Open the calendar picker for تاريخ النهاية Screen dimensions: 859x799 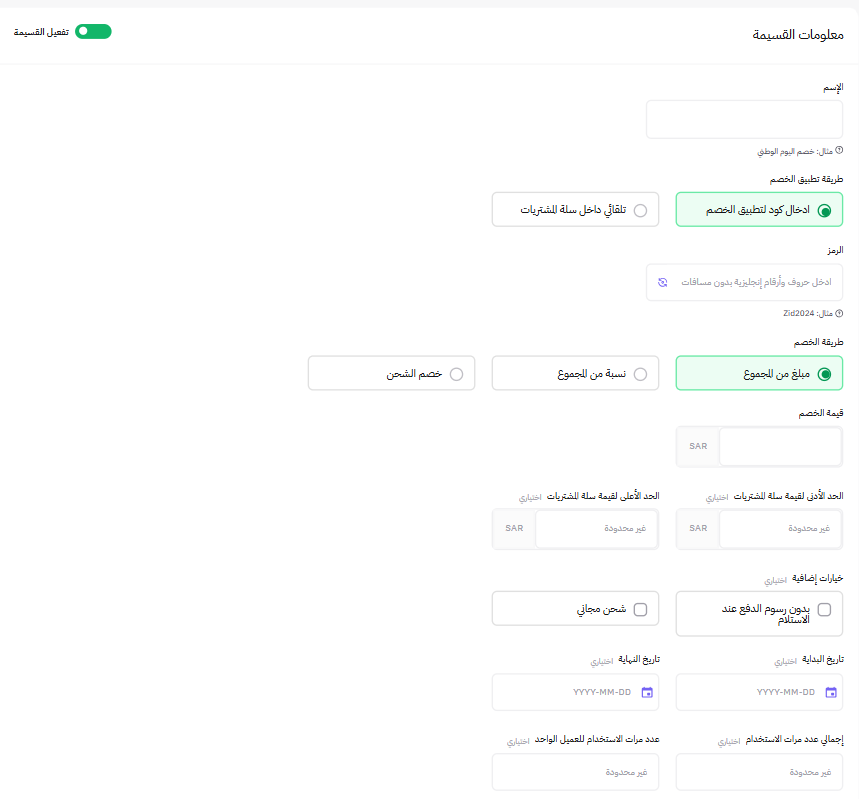pos(648,691)
